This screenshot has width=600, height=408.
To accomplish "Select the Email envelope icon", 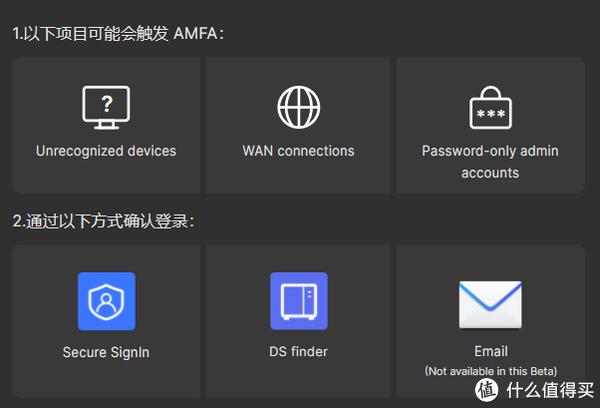I will point(490,303).
